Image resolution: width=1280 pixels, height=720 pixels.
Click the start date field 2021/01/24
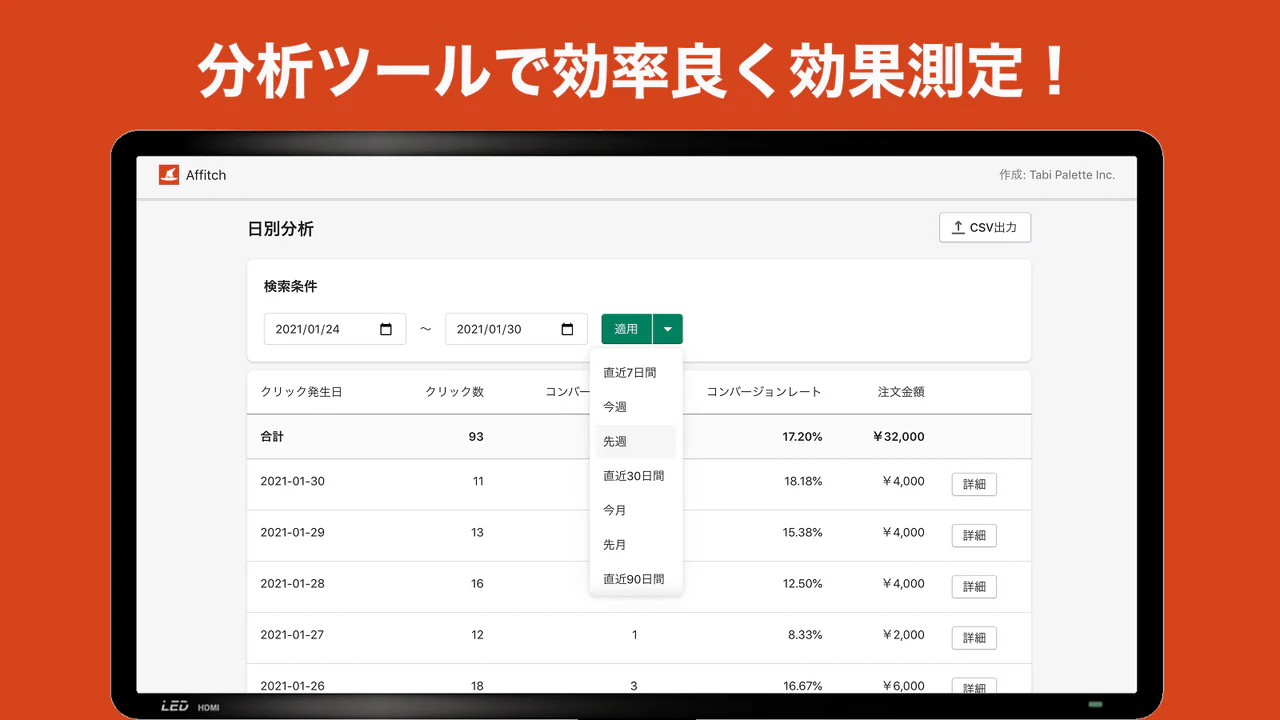(x=335, y=329)
